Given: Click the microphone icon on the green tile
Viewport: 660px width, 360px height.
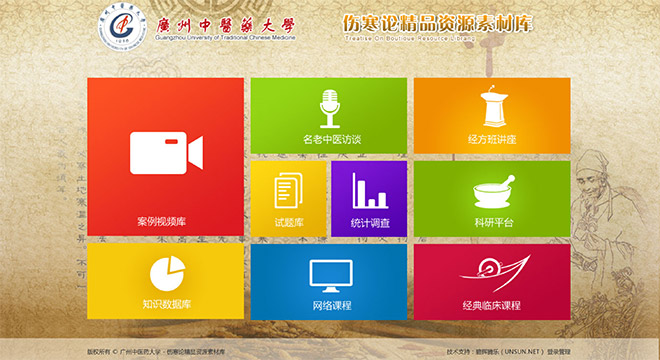Looking at the screenshot, I should coord(329,108).
